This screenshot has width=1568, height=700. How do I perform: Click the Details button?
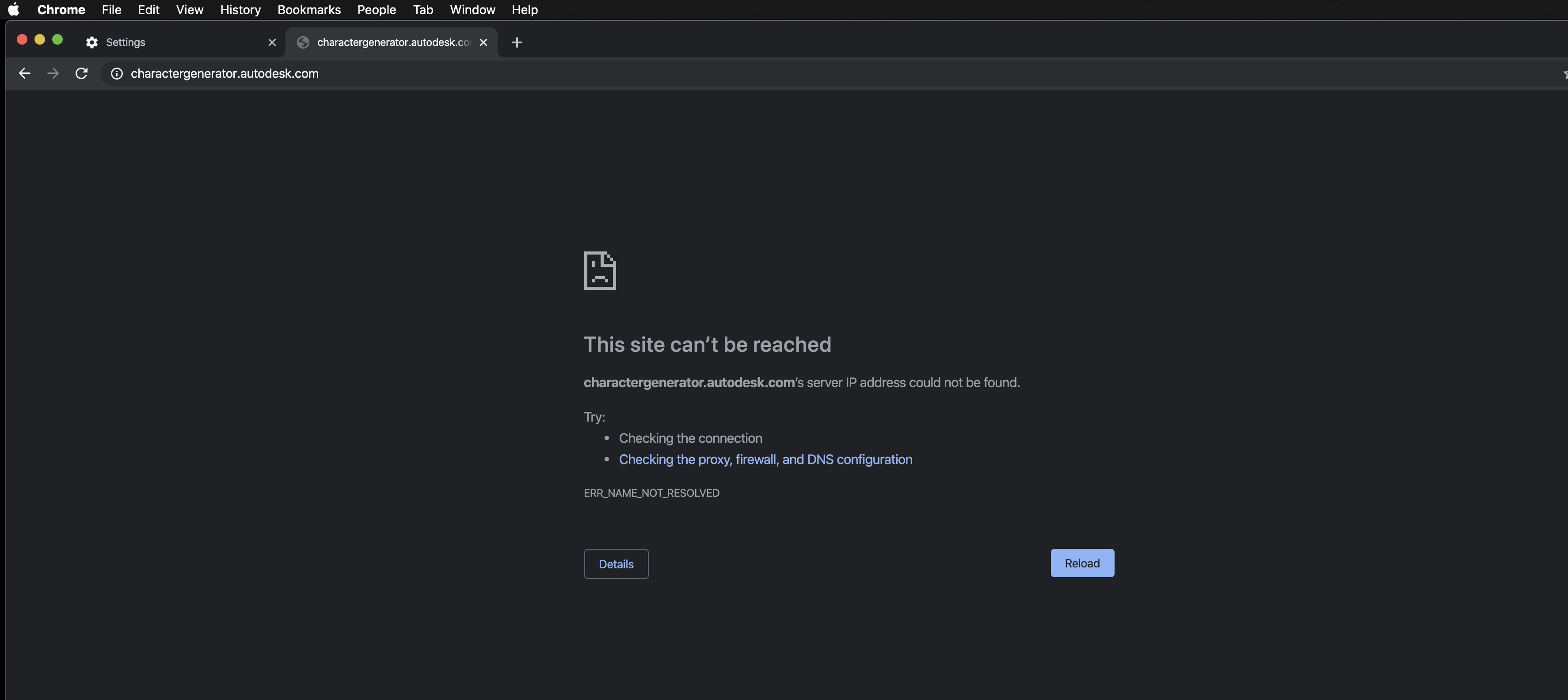point(615,563)
